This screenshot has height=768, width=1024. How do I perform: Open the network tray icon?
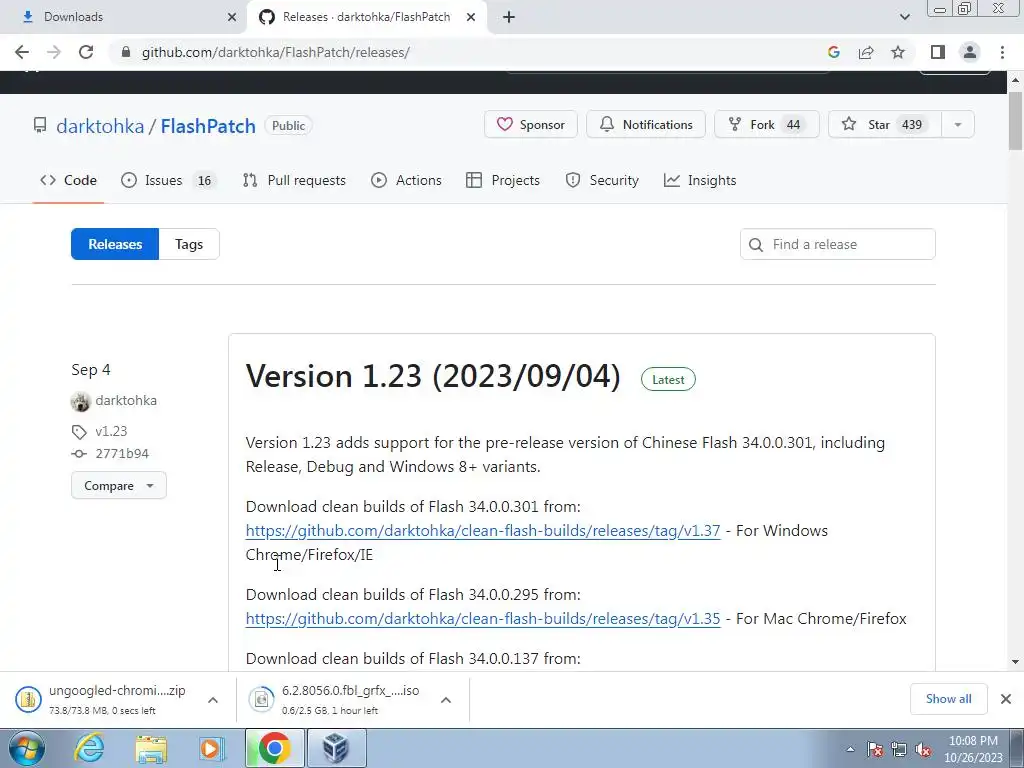tap(899, 750)
